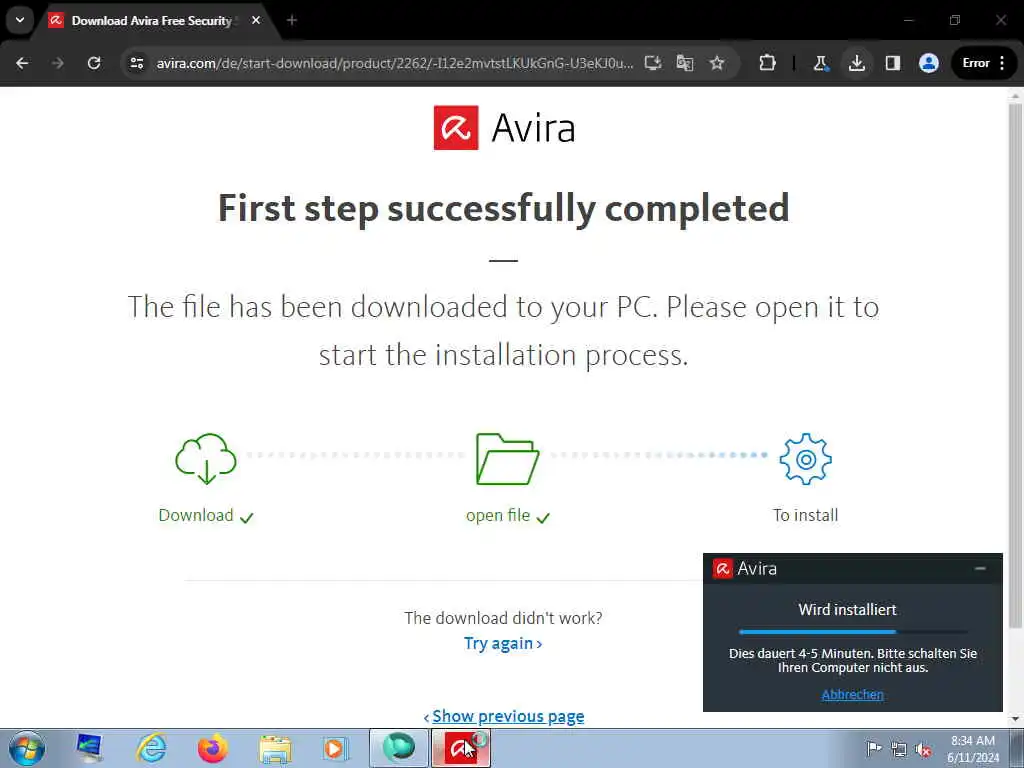
Task: Click the Show previous page link
Action: point(507,716)
